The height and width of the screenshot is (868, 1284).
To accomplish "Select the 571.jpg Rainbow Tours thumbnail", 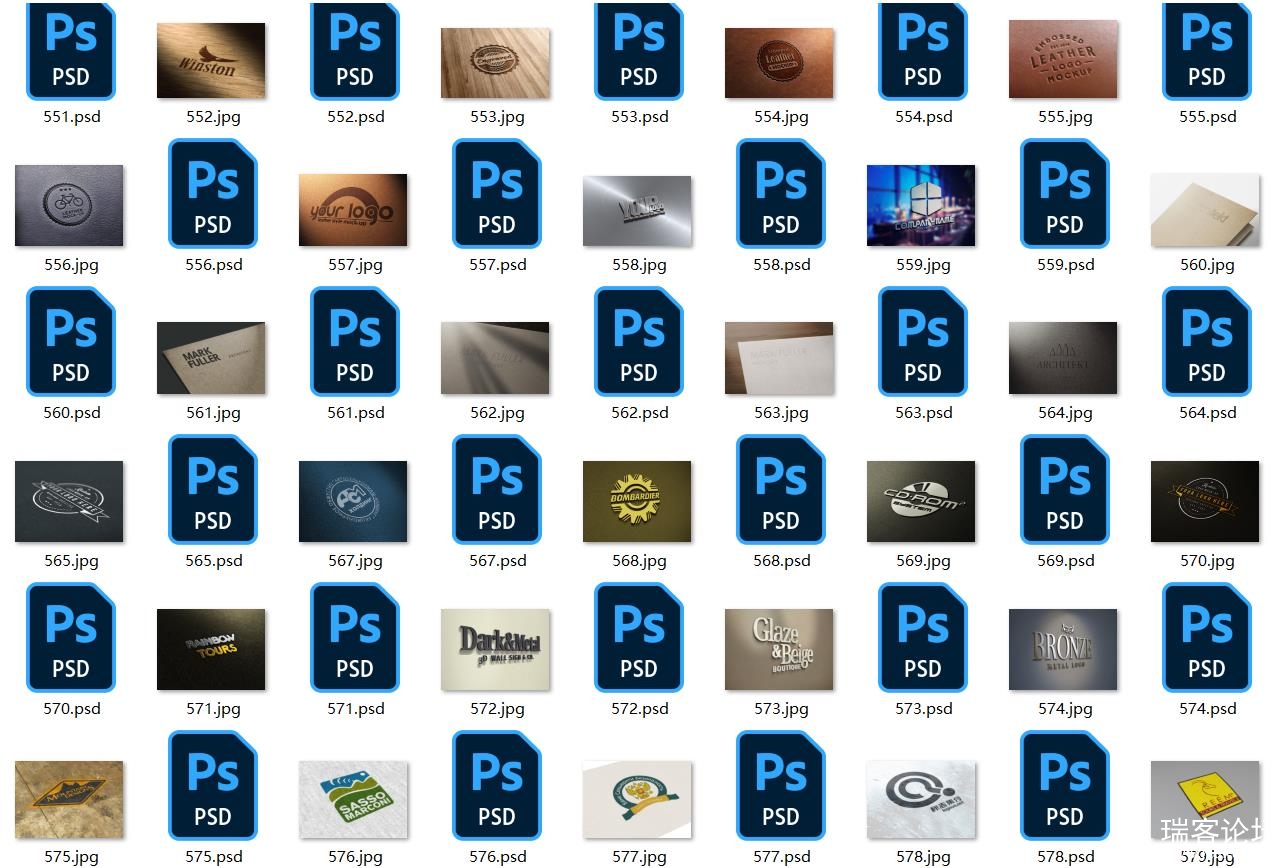I will [x=211, y=649].
